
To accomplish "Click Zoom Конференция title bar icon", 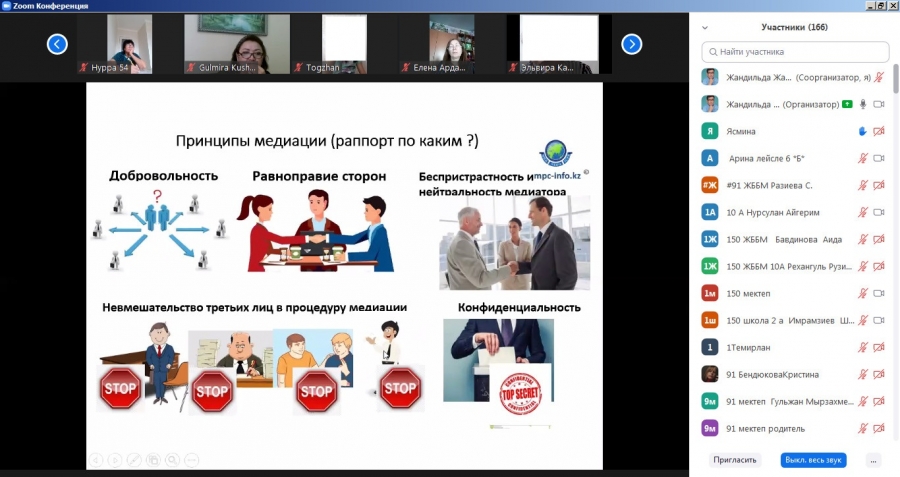I will (x=6, y=6).
